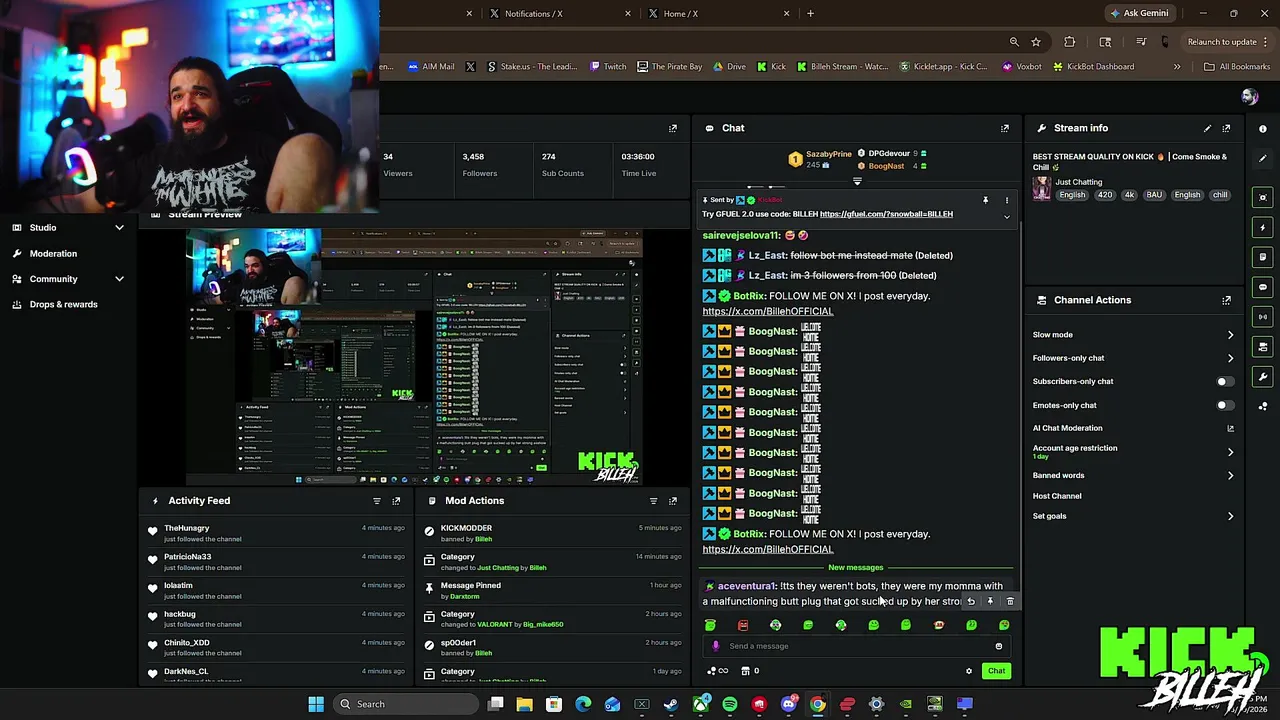Image resolution: width=1280 pixels, height=720 pixels.
Task: Open Spotify from the taskbar
Action: coord(730,704)
